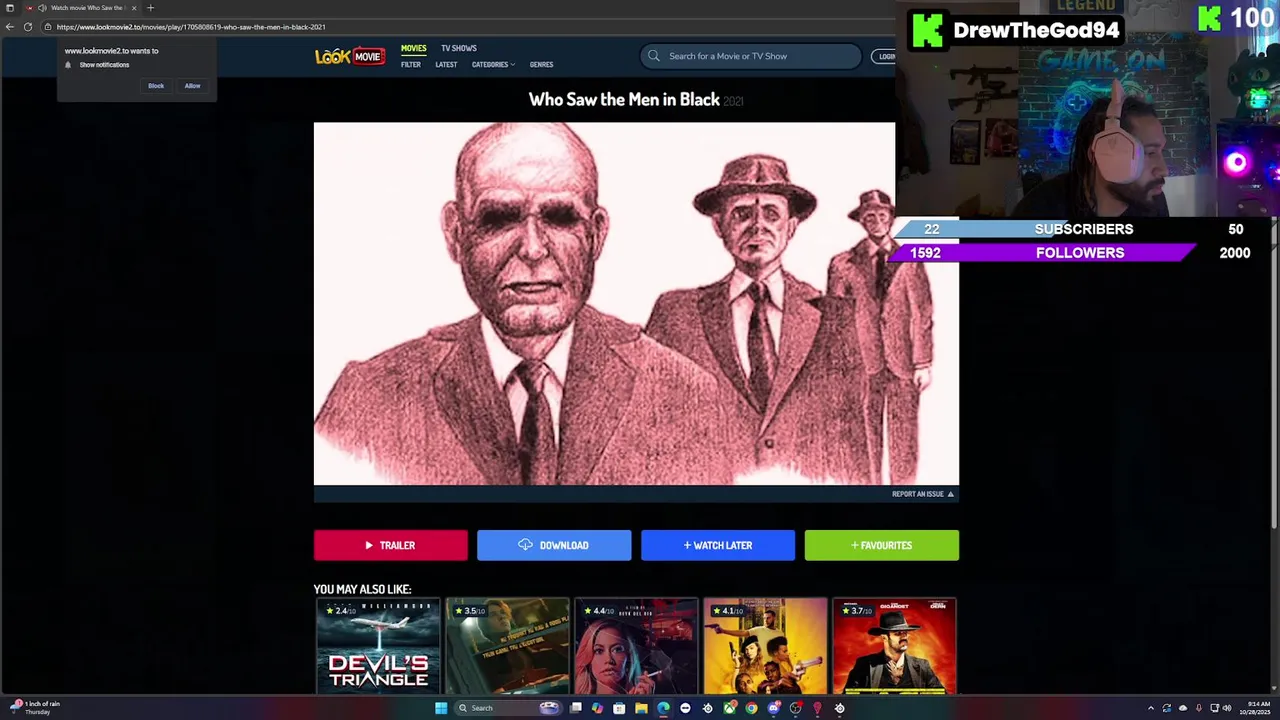
Task: Open the recommended movie rated 3.7/10
Action: point(894,646)
